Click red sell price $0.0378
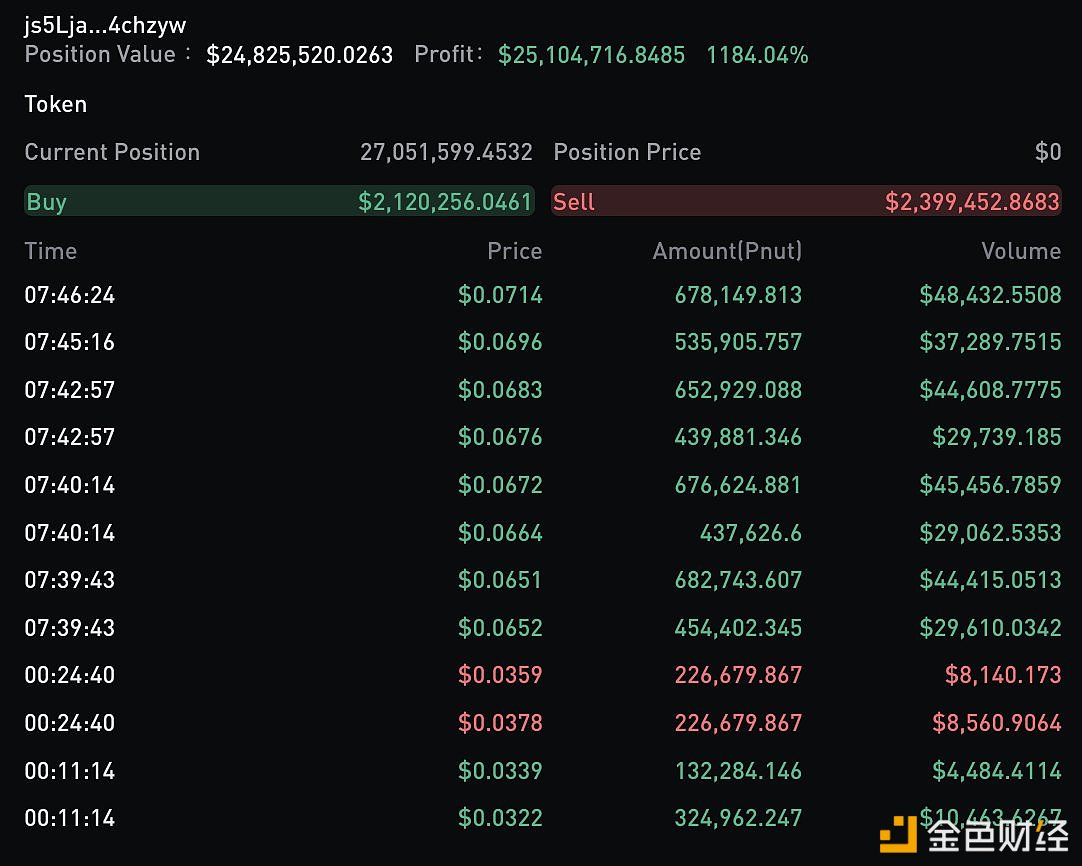Image resolution: width=1082 pixels, height=866 pixels. coord(500,723)
